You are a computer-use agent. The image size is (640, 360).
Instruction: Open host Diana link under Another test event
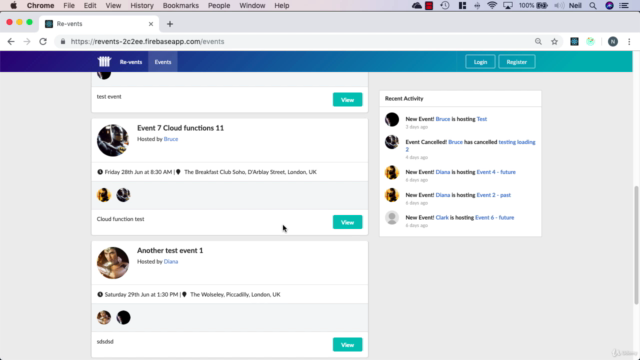171,261
